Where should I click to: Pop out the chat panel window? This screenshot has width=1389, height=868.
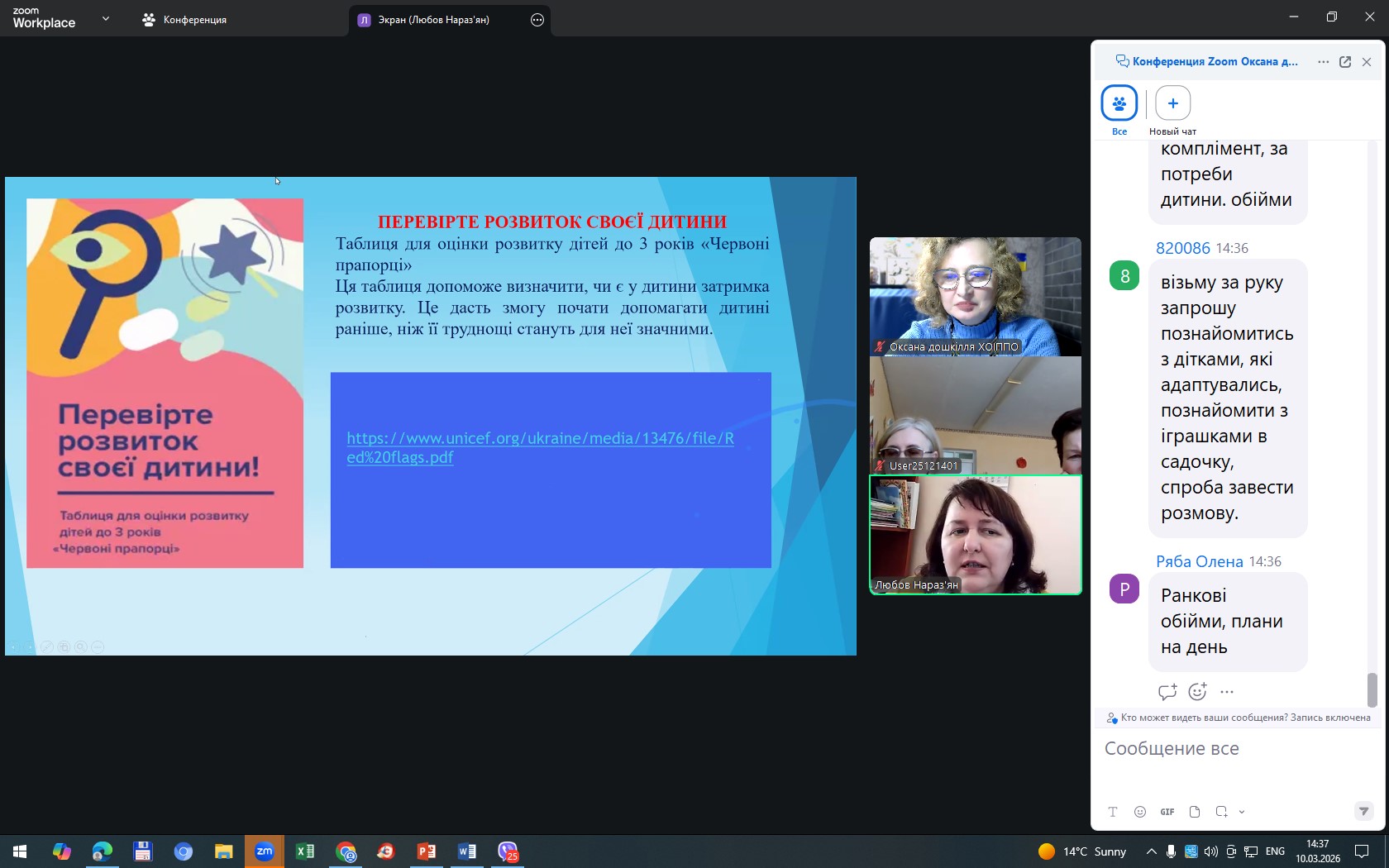point(1345,62)
